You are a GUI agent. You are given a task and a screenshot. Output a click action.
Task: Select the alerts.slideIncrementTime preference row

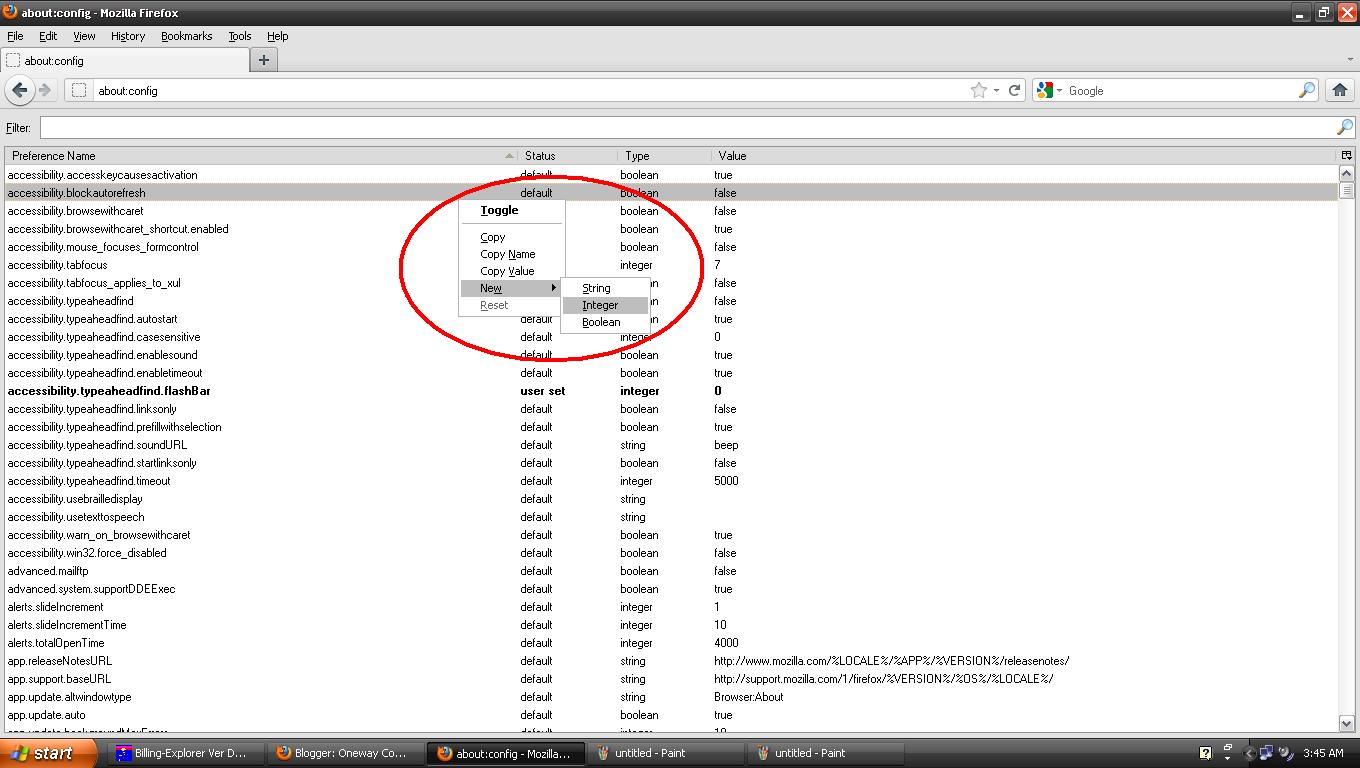pyautogui.click(x=671, y=625)
